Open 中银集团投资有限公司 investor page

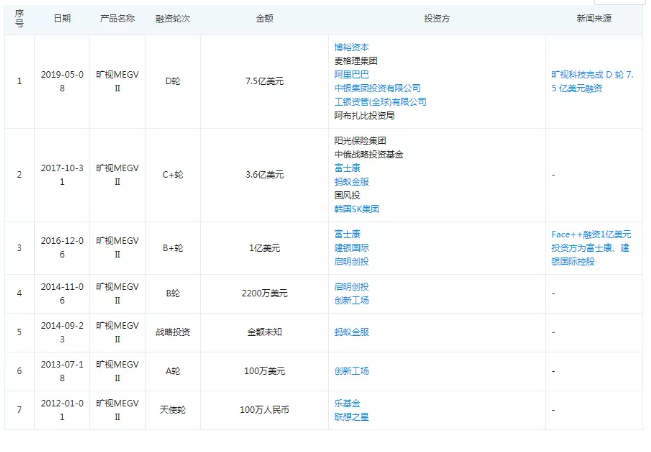377,88
